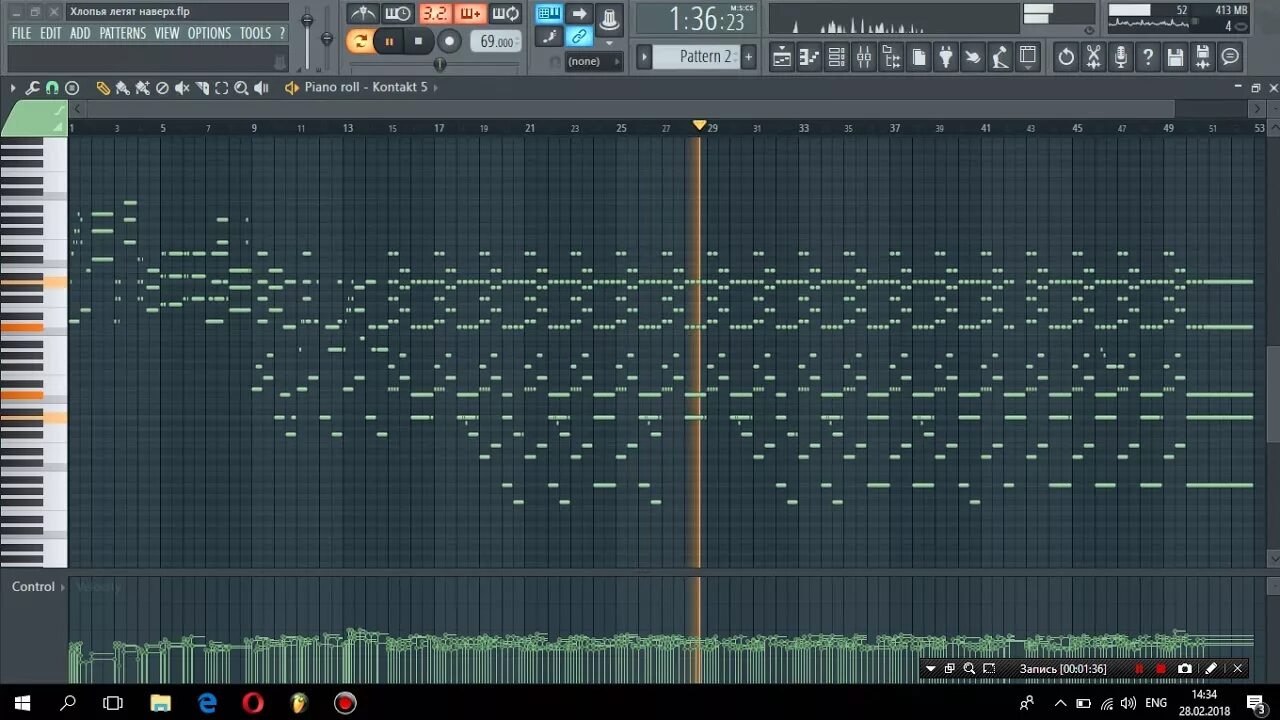Click the tempo tapper hand icon
This screenshot has width=1280, height=720.
[x=973, y=57]
